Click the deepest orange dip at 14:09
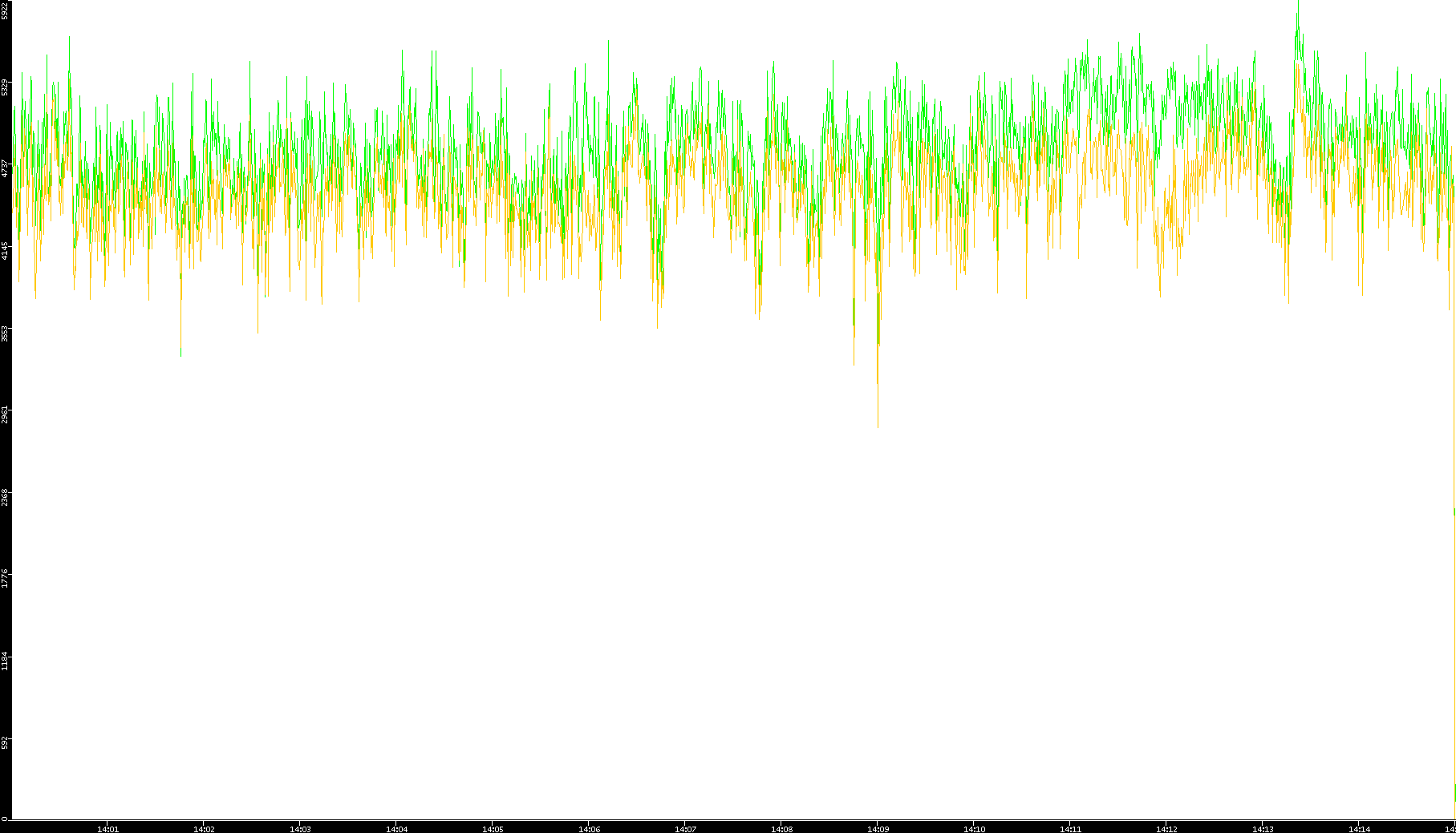 point(878,425)
